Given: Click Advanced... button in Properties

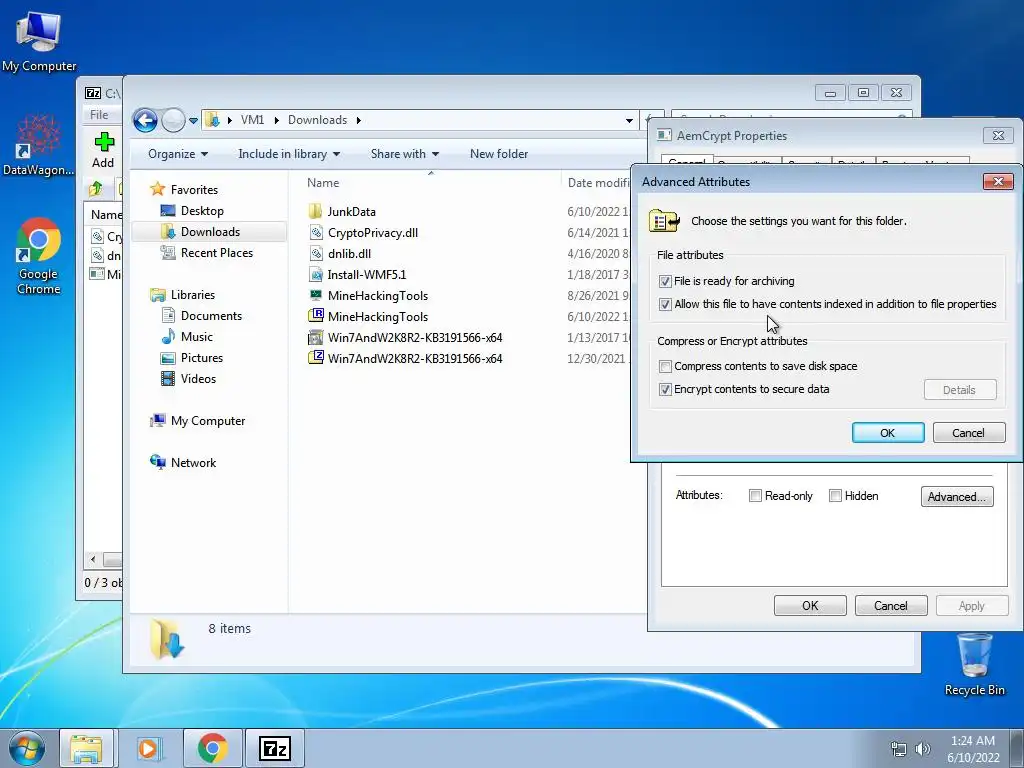Looking at the screenshot, I should [957, 496].
